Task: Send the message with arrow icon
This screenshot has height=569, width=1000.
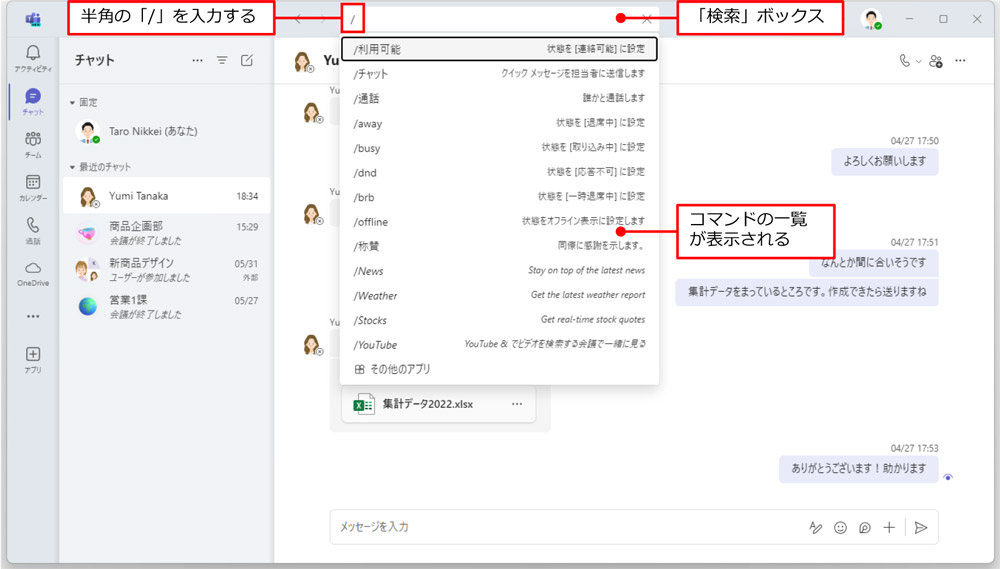Action: [920, 528]
